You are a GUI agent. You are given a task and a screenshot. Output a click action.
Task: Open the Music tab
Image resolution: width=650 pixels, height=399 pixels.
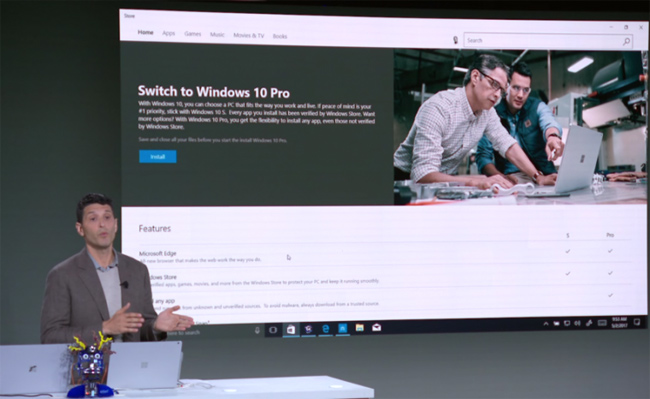point(217,34)
